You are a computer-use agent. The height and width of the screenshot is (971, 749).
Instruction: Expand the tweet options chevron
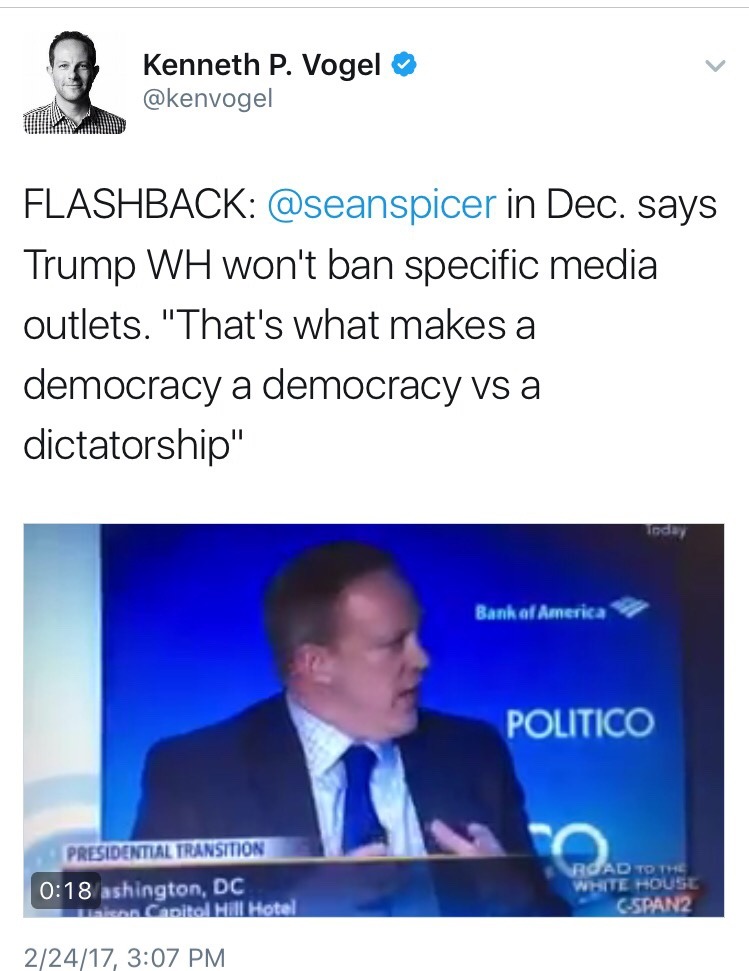(x=715, y=66)
